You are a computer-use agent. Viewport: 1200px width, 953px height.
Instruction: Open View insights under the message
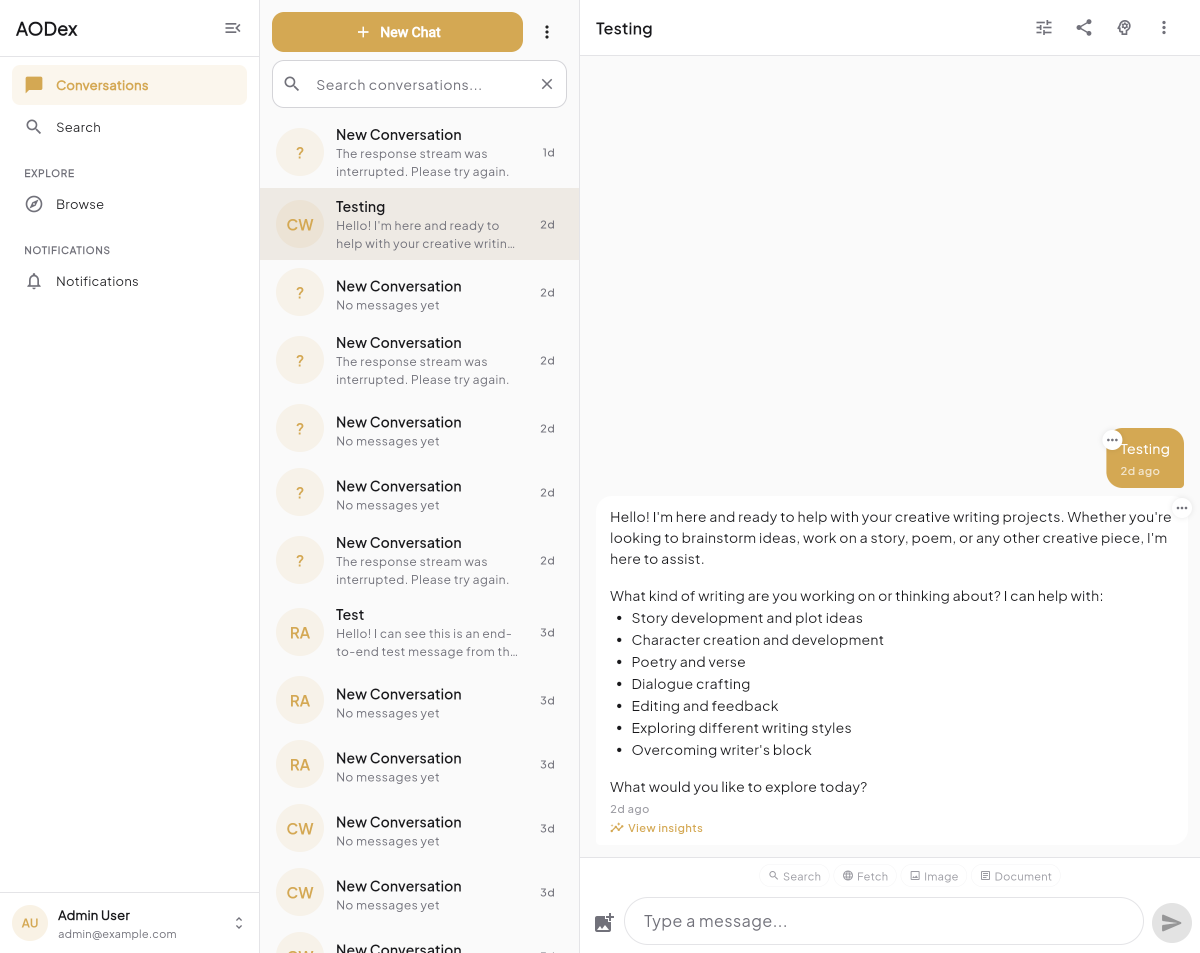pos(656,828)
